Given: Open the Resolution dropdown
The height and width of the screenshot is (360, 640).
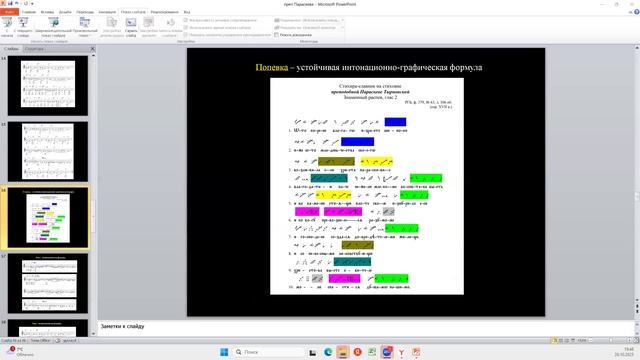Looking at the screenshot, I should [x=342, y=20].
